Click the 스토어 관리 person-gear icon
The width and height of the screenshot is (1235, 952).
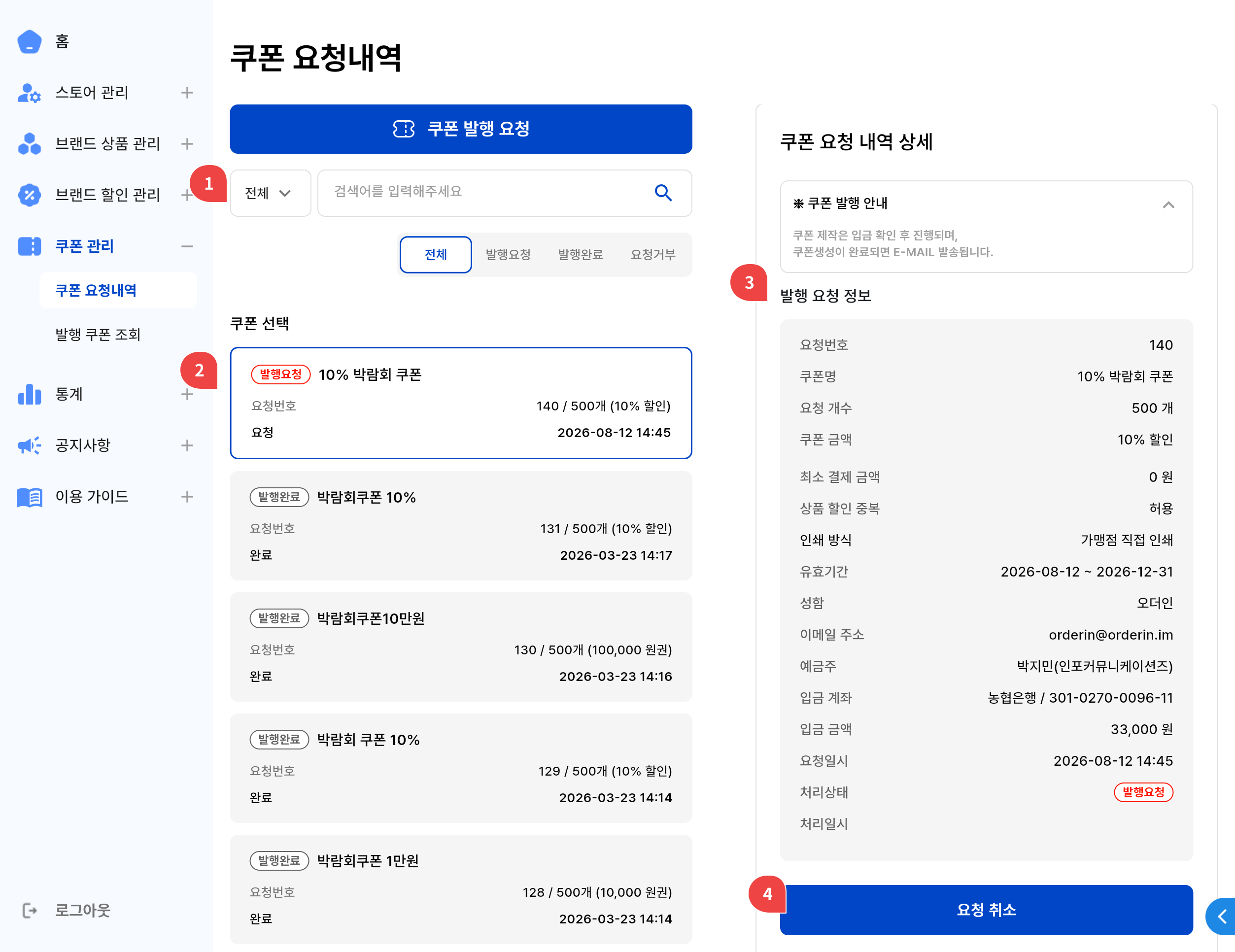pyautogui.click(x=30, y=93)
